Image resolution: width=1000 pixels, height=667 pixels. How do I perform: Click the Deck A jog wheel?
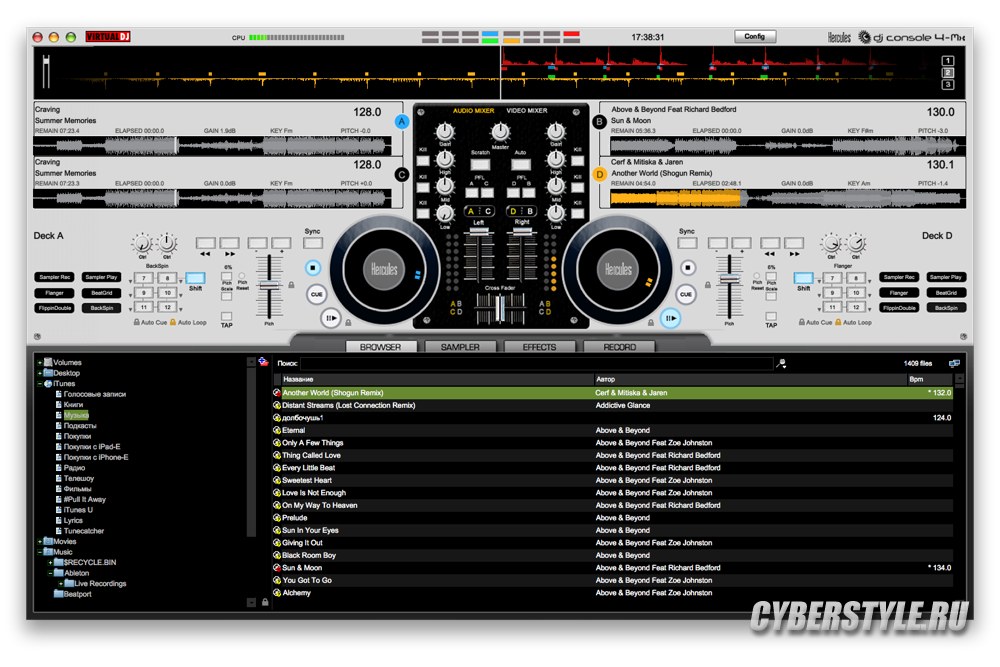[385, 269]
